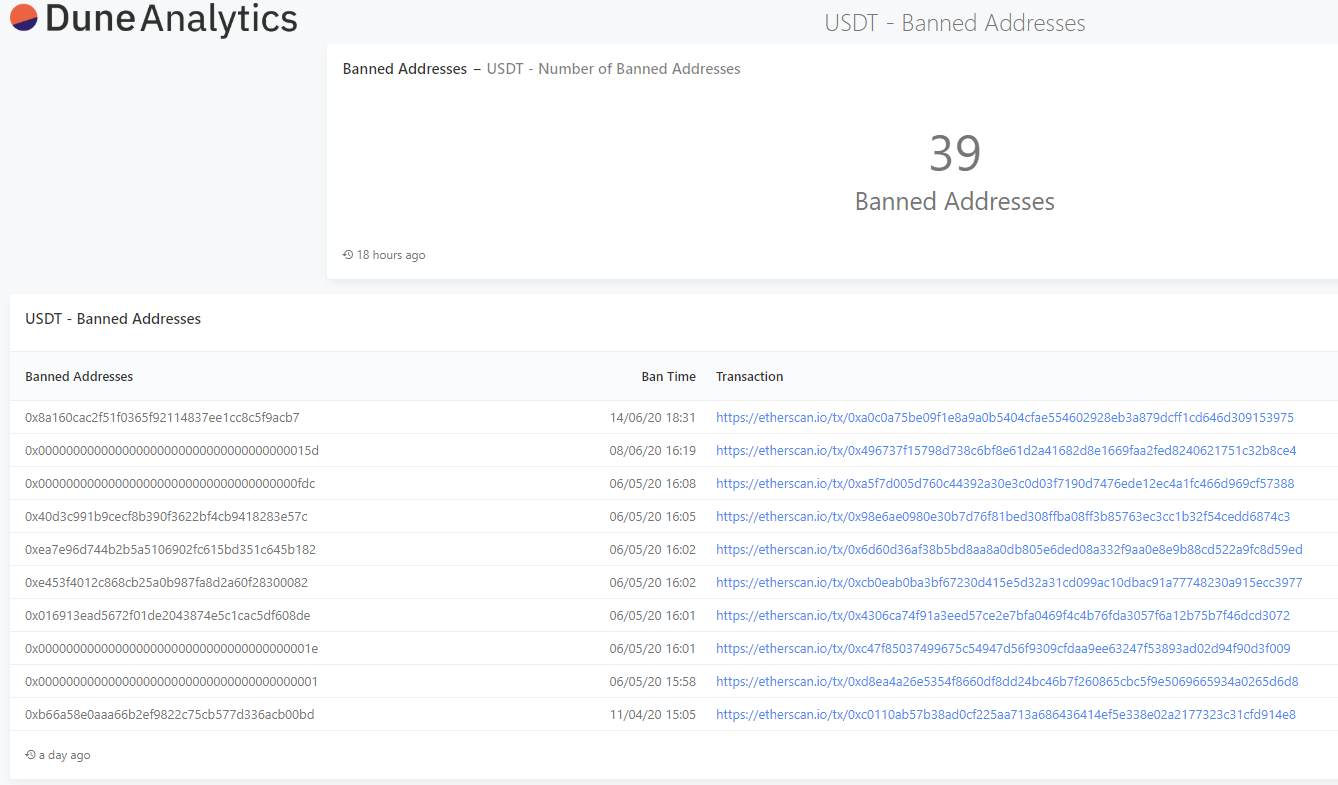Select address 0x8a160cac2f51f0365f92114837ee1cc8c5f9acb7

click(x=162, y=418)
